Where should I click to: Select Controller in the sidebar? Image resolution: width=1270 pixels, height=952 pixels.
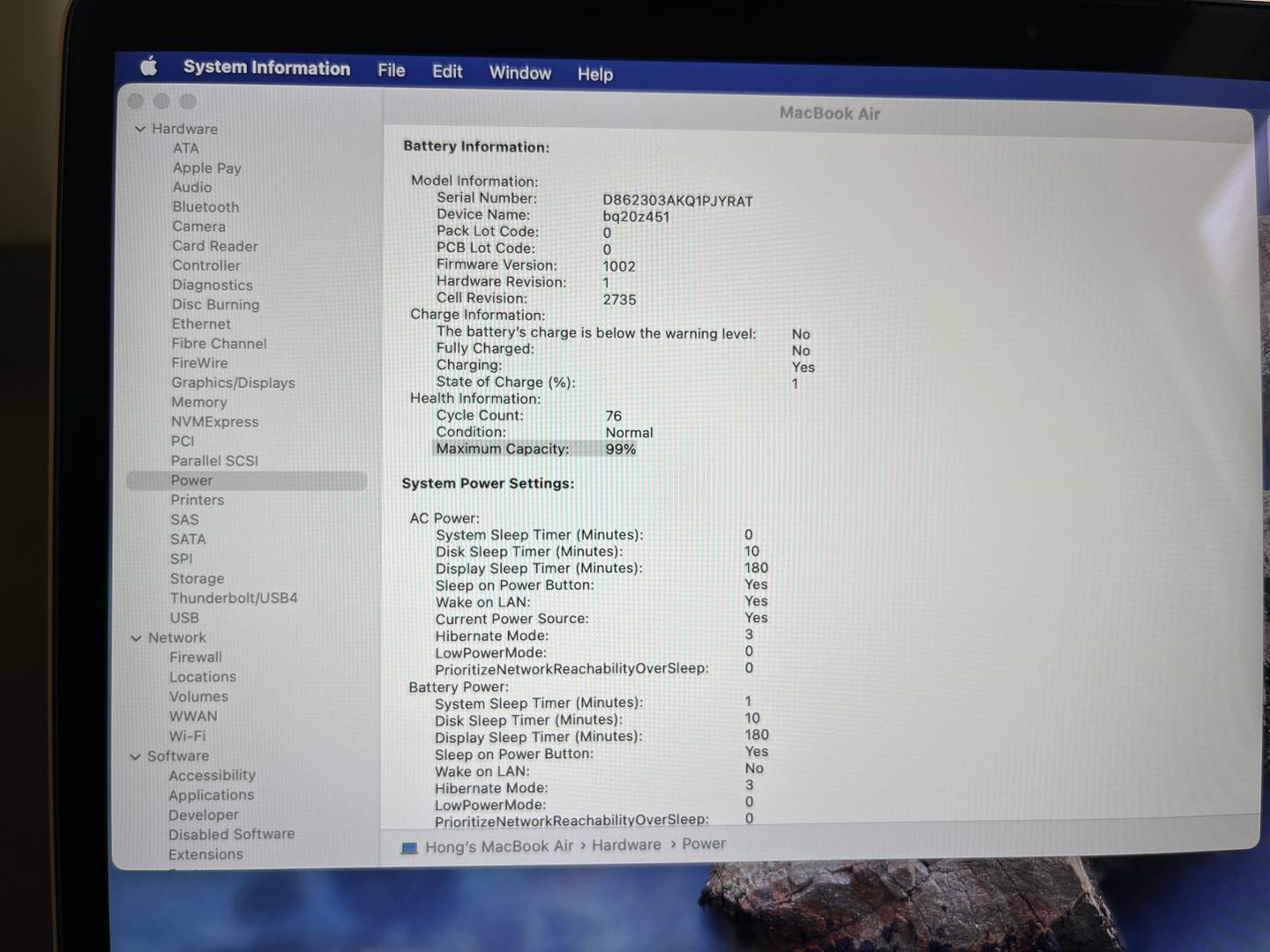[206, 265]
